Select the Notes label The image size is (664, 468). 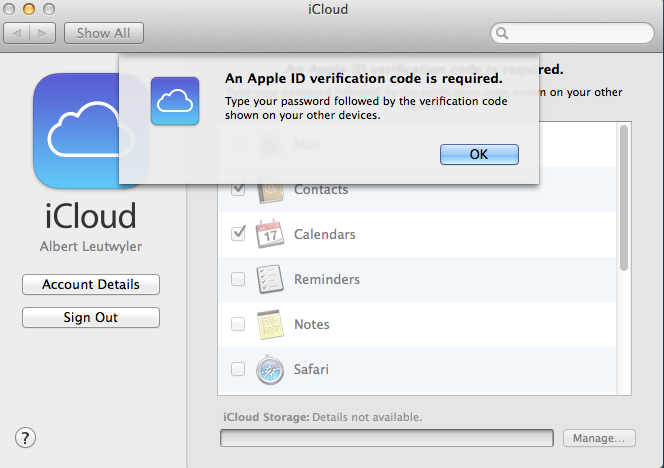coord(312,324)
